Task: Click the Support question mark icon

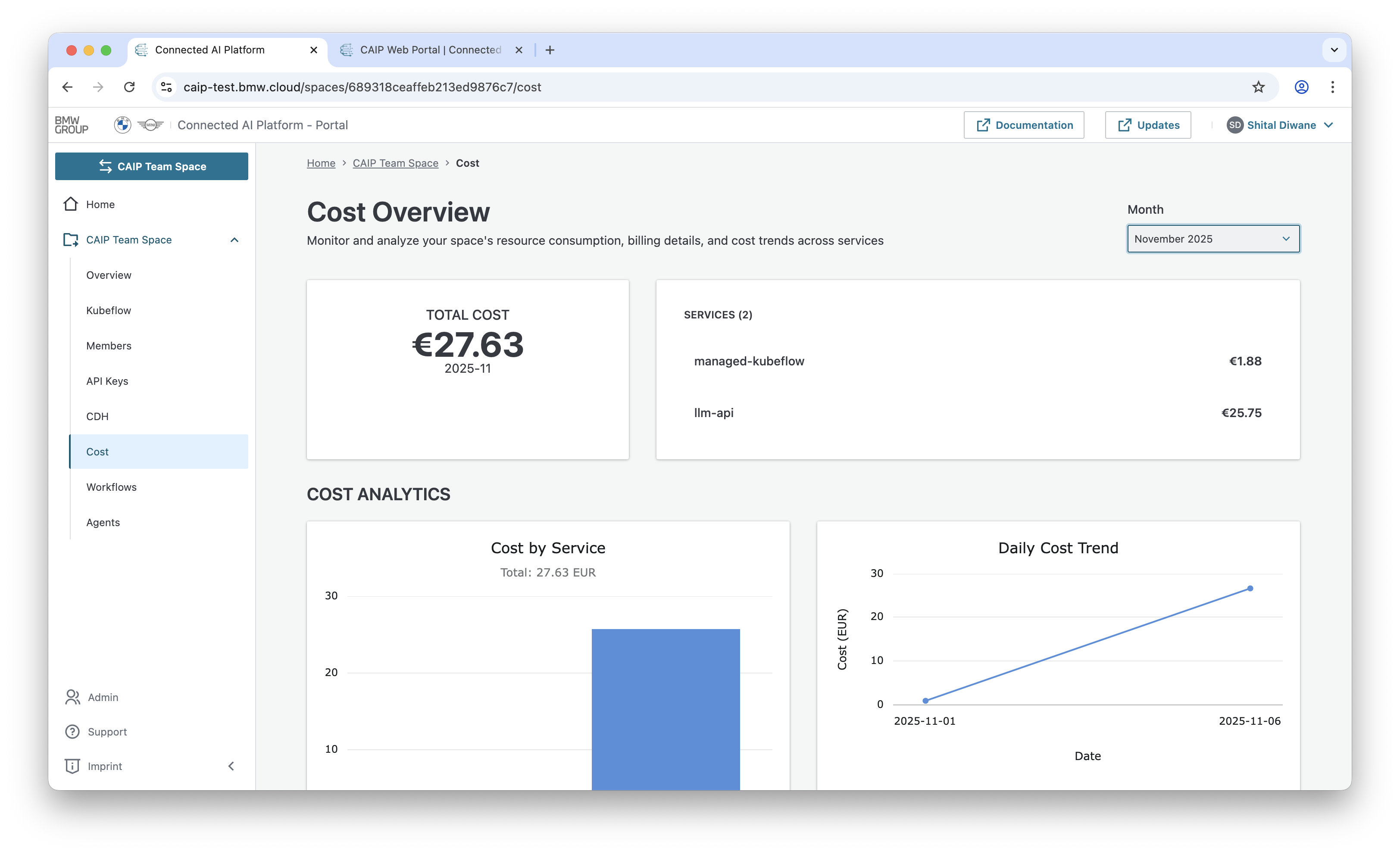Action: [x=73, y=731]
